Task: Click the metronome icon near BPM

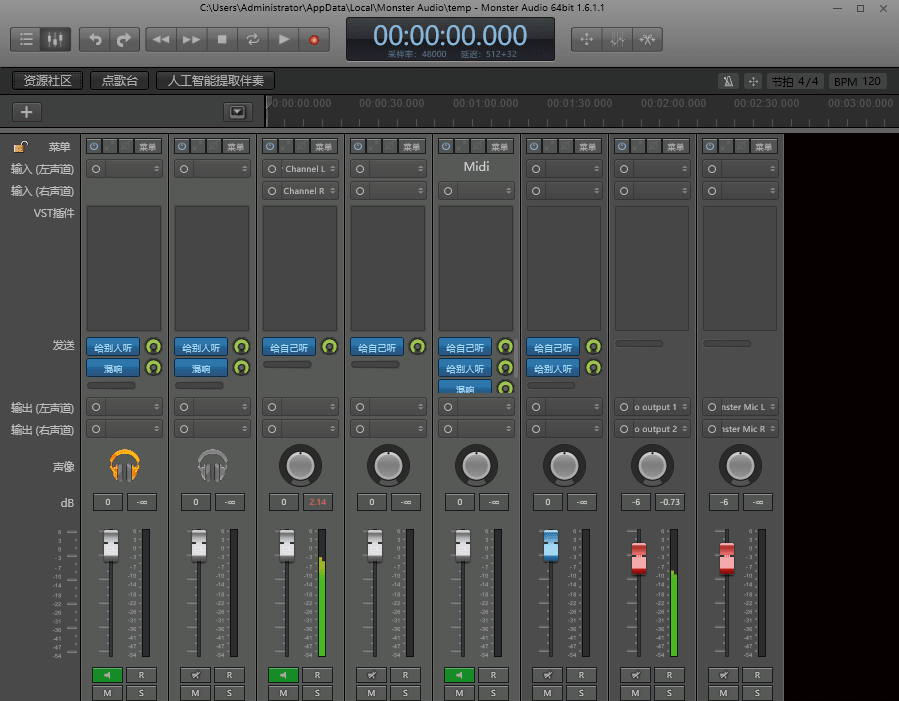Action: click(x=729, y=81)
